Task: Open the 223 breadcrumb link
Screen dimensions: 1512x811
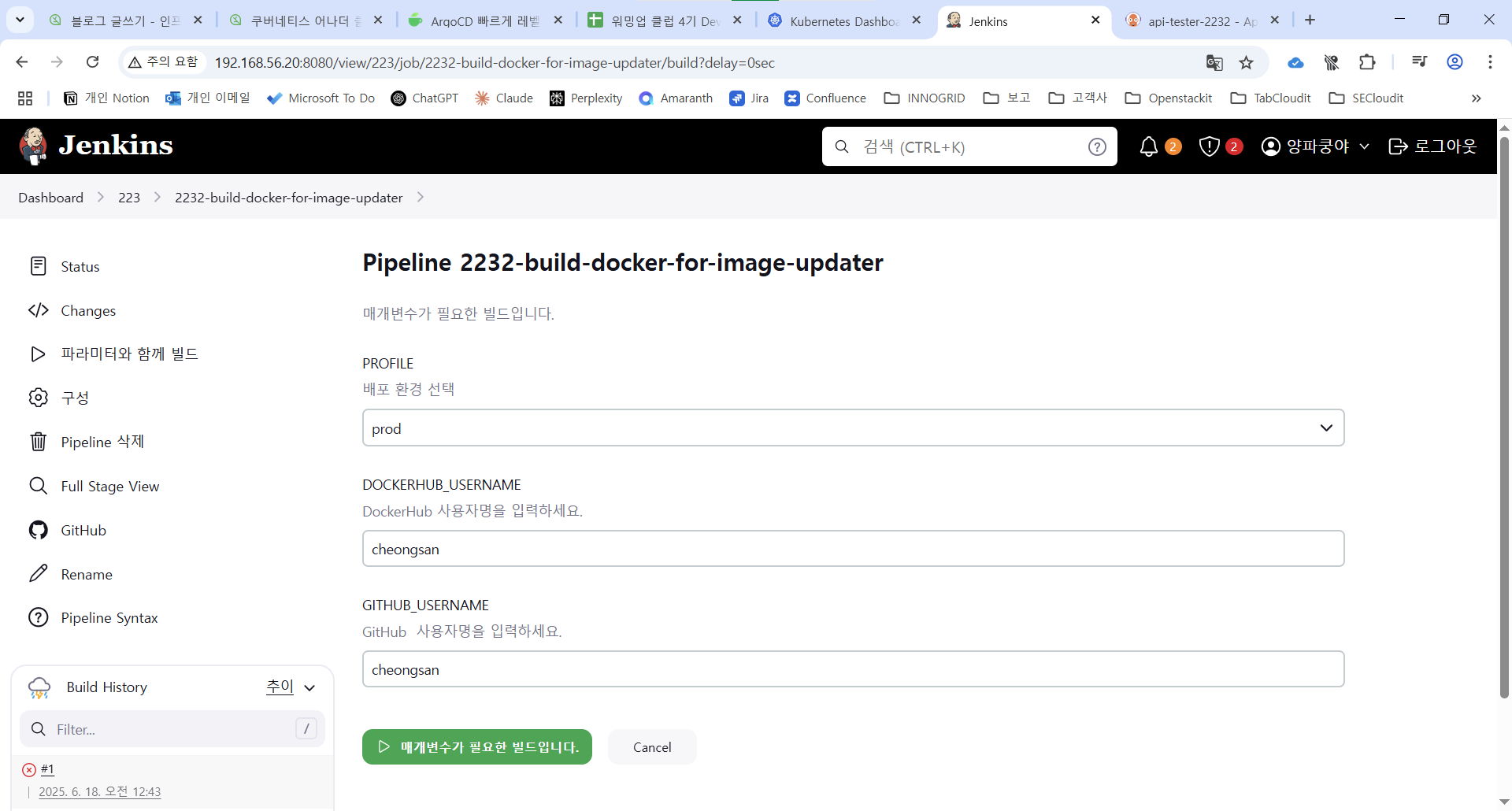Action: 129,197
